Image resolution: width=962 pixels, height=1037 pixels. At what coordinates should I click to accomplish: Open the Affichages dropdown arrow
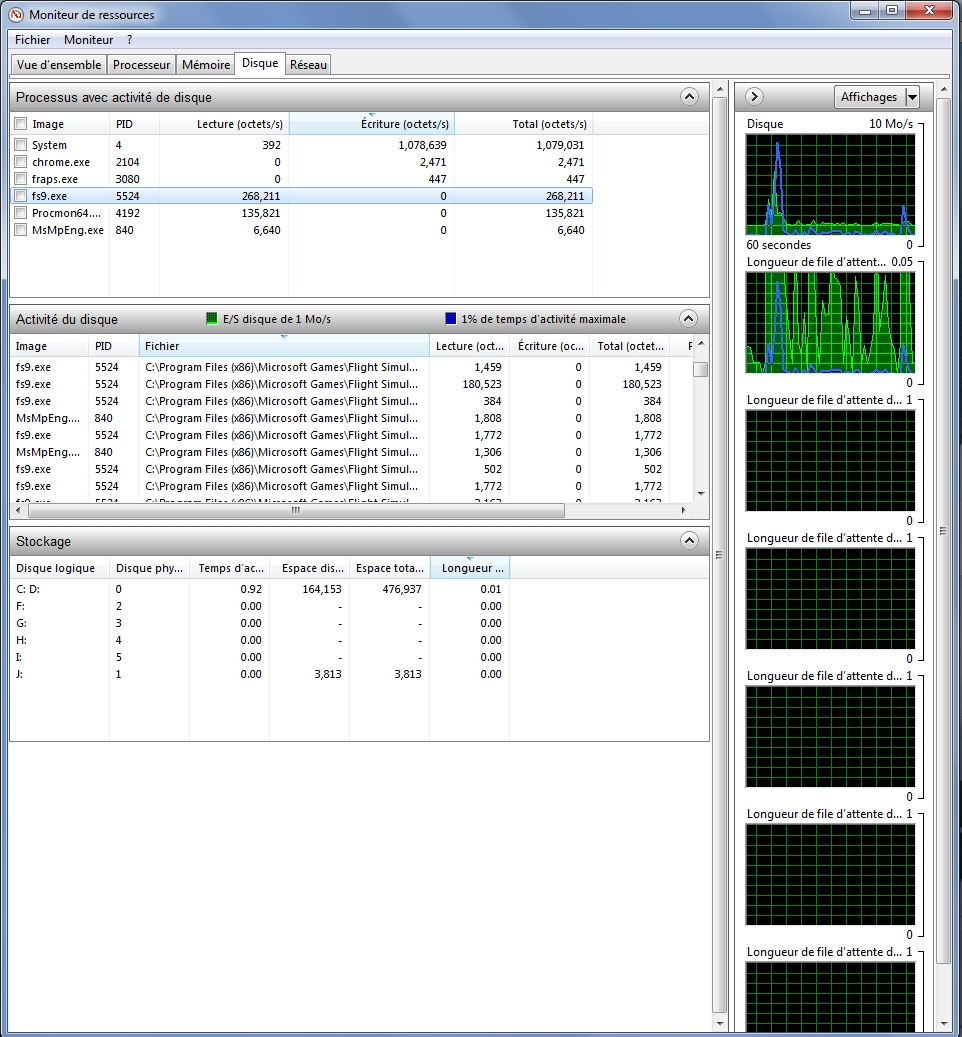912,97
